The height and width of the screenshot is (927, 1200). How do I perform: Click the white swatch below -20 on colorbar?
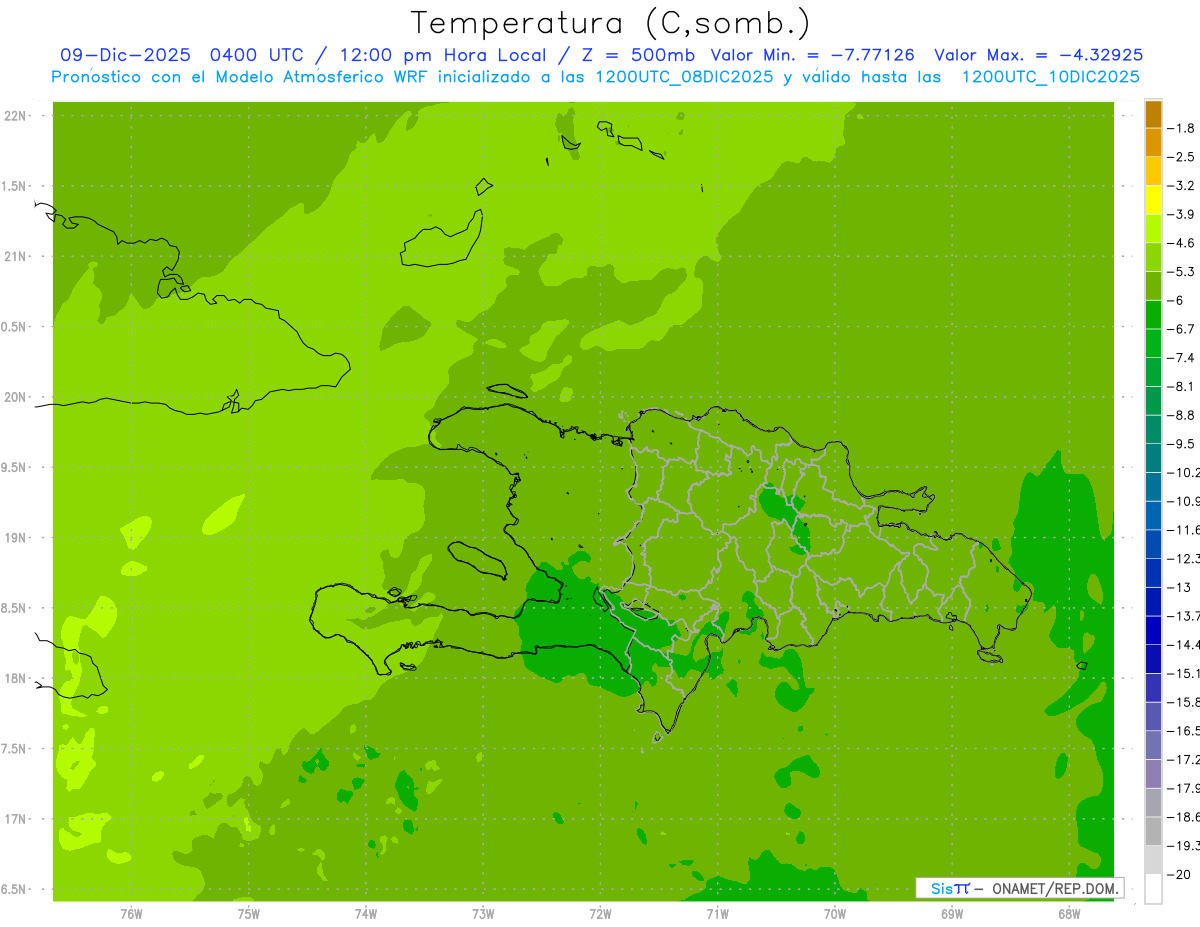tap(1153, 889)
